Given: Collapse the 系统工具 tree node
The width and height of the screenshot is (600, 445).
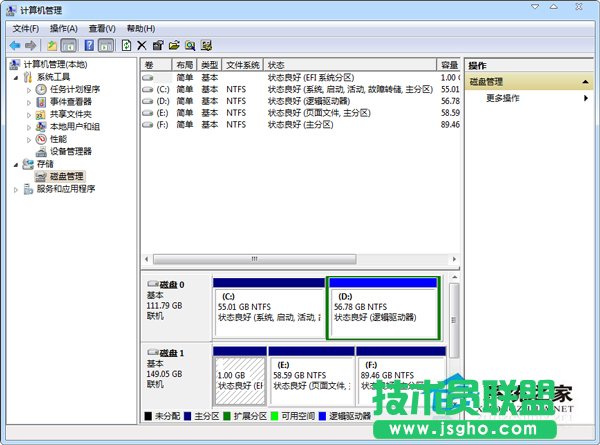Looking at the screenshot, I should coord(16,78).
